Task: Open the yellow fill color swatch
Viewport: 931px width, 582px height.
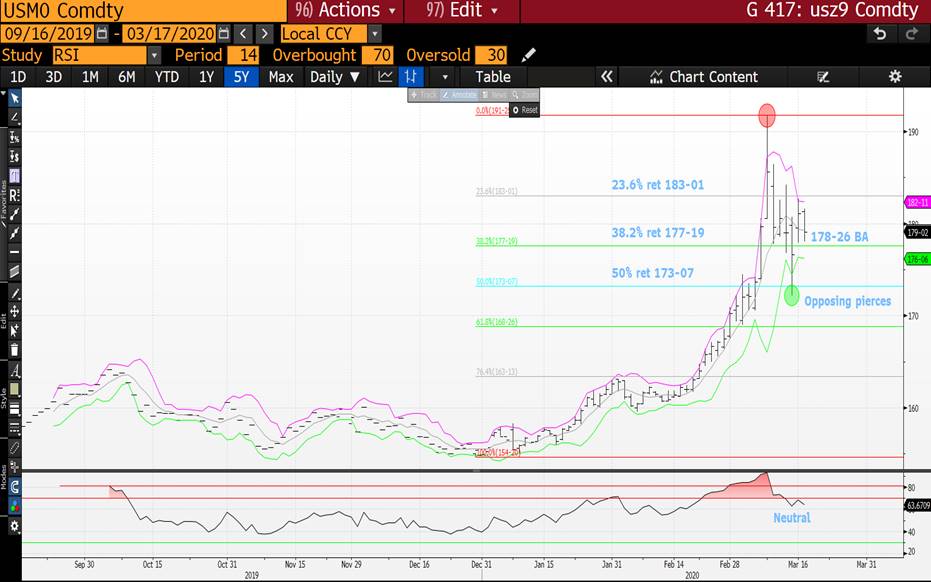Action: [14, 390]
